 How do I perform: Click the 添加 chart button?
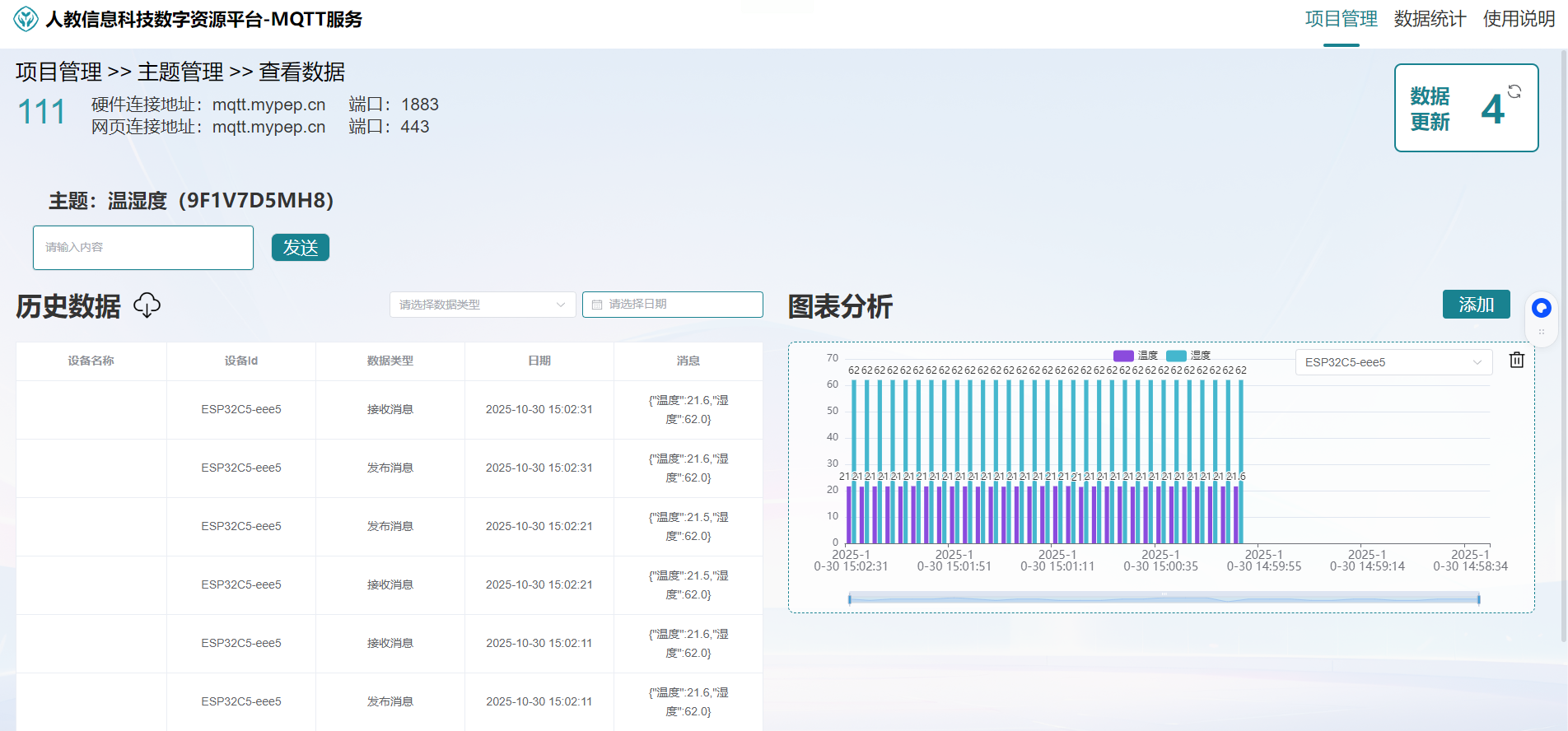pos(1477,305)
